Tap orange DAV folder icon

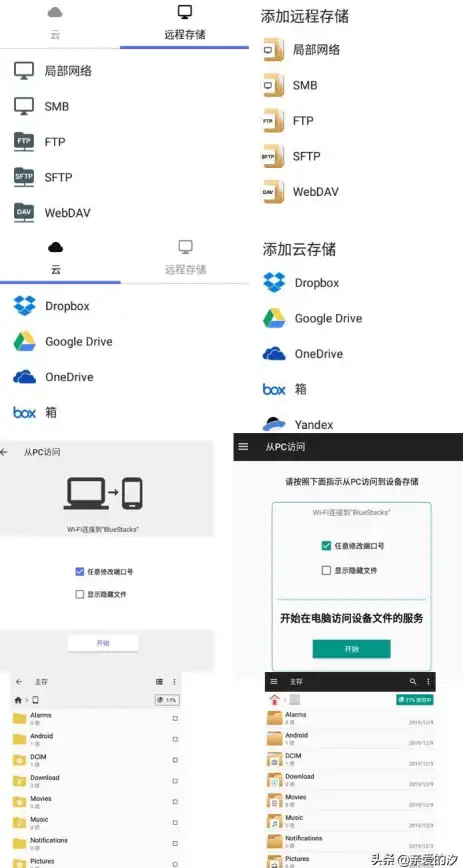(272, 192)
